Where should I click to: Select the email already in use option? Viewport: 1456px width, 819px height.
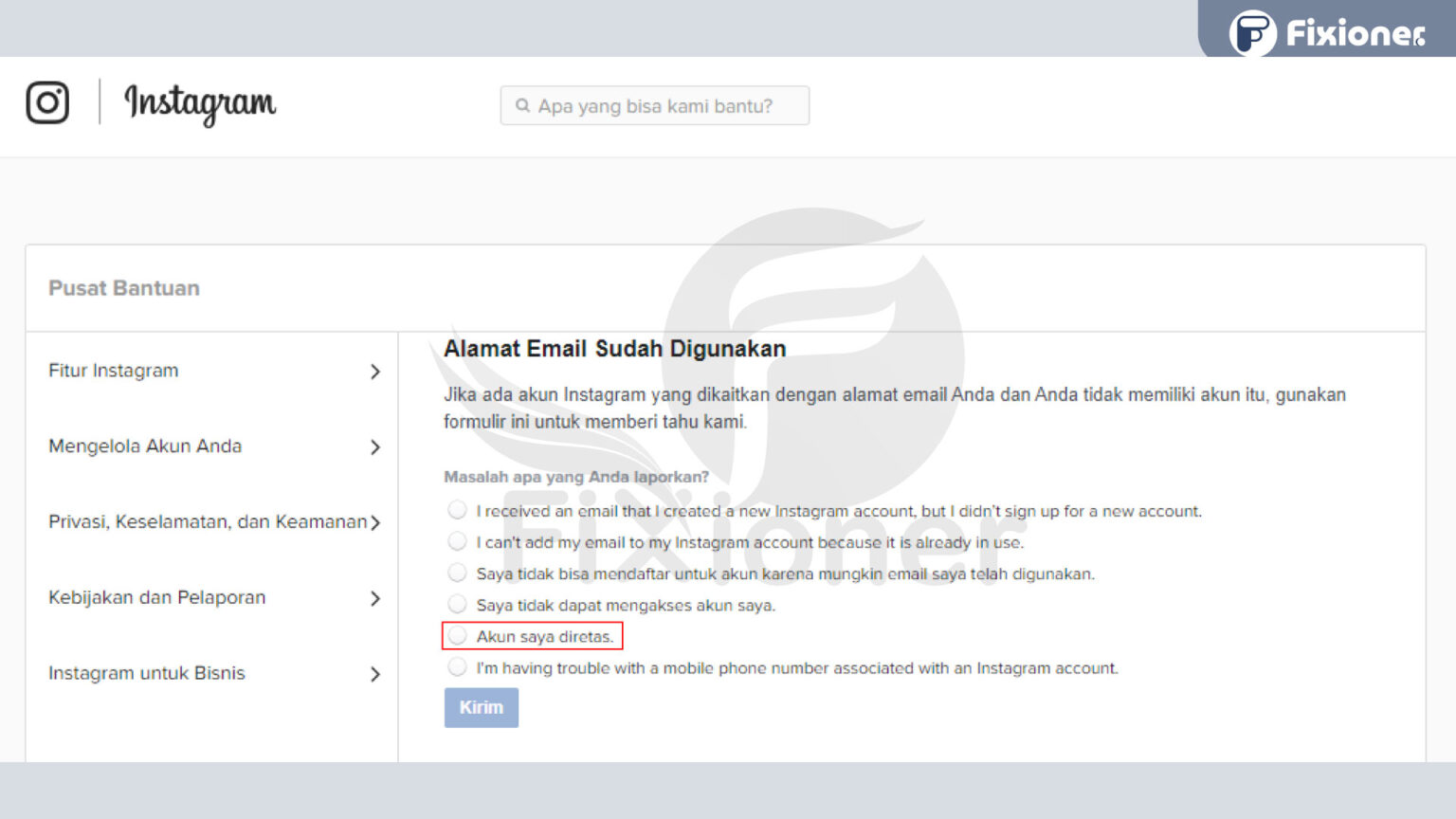458,541
